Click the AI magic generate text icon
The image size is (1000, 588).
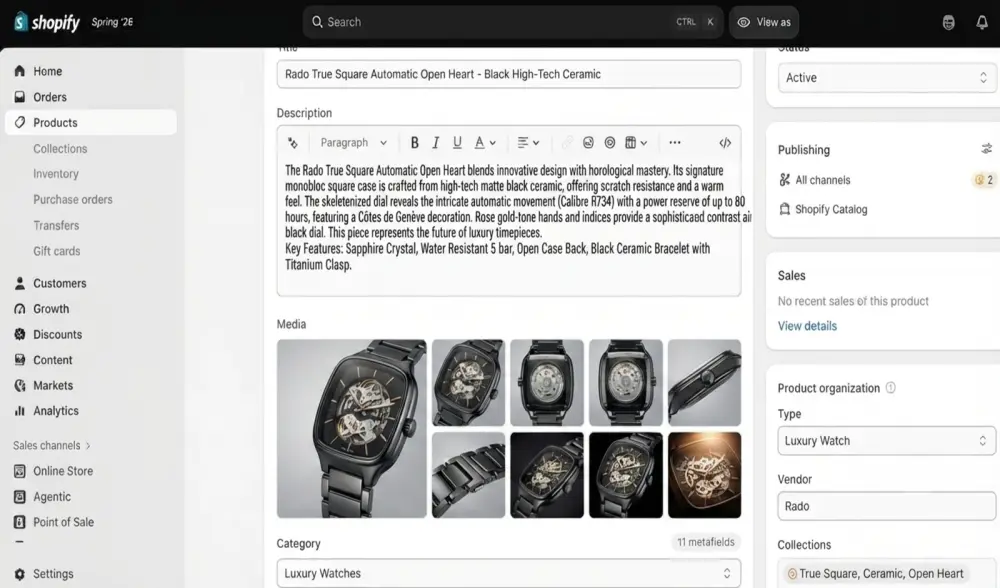pyautogui.click(x=293, y=143)
